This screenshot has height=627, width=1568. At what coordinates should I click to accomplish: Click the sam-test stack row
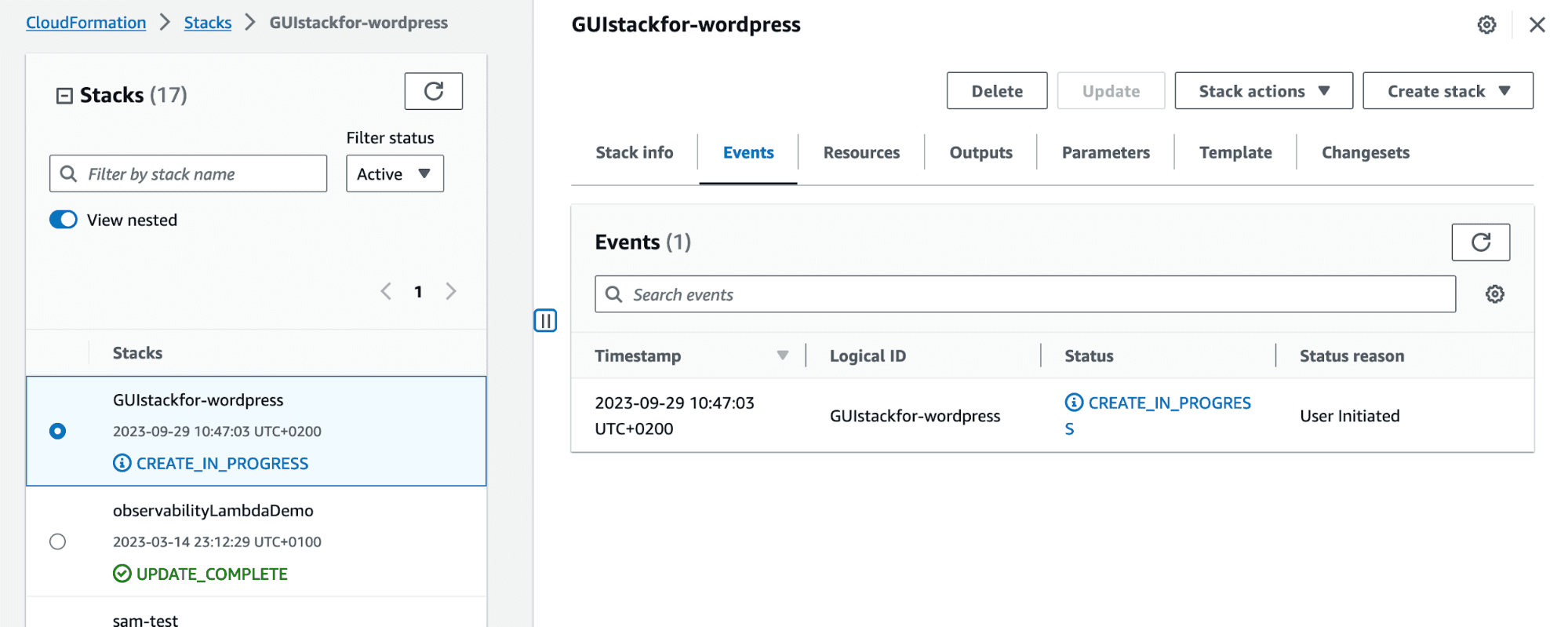click(256, 614)
